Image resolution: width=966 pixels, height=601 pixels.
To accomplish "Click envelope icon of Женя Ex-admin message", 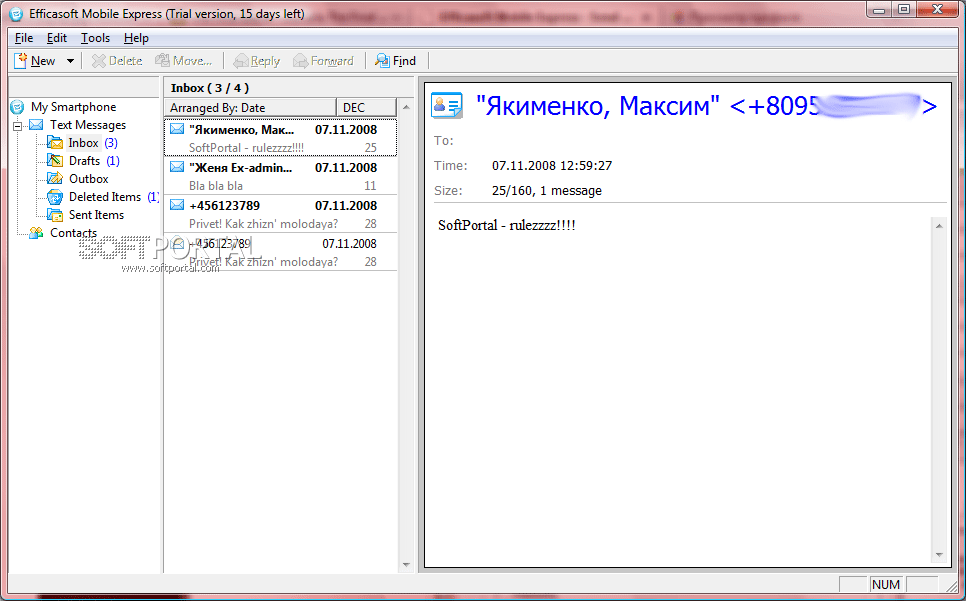I will [177, 167].
